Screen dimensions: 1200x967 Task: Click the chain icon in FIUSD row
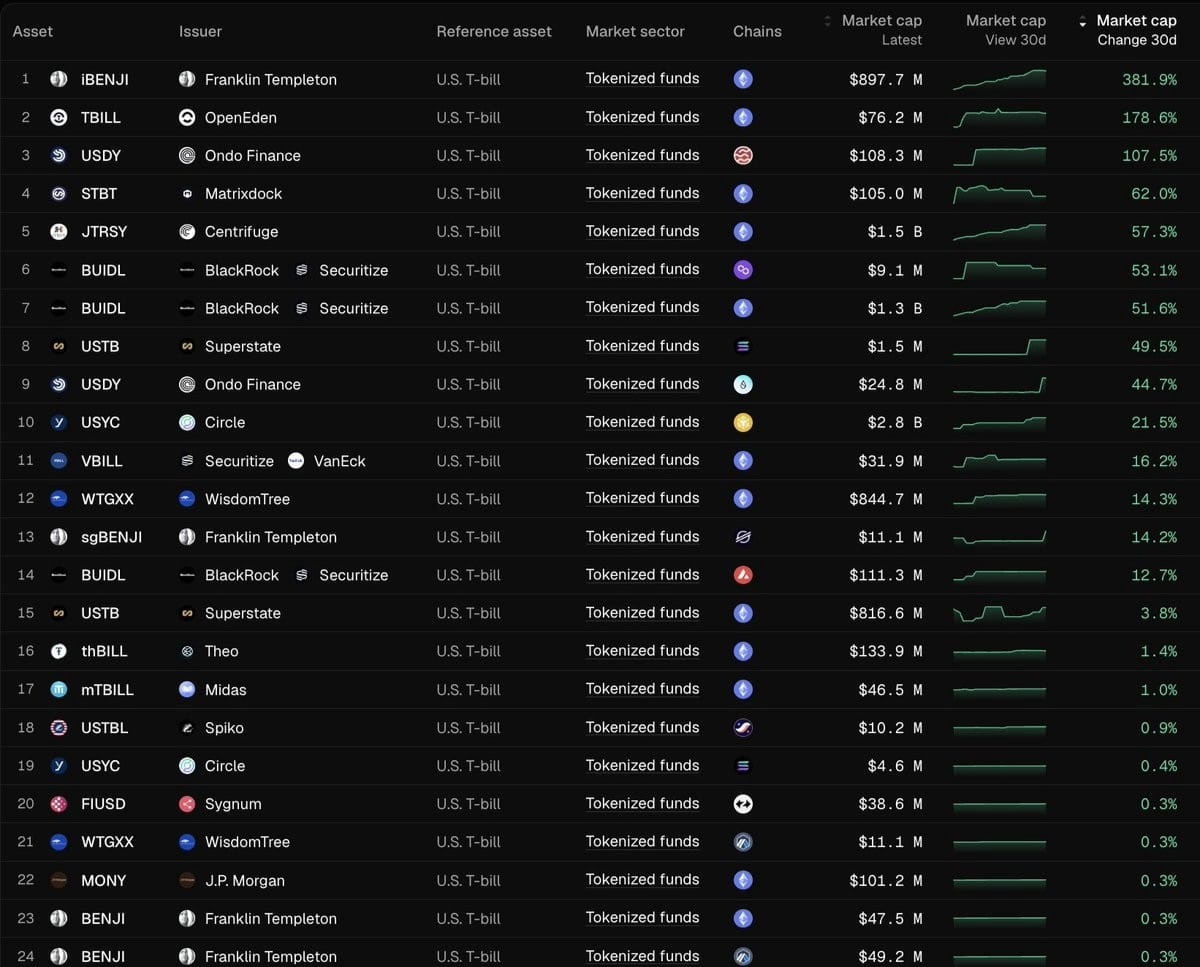pos(743,804)
